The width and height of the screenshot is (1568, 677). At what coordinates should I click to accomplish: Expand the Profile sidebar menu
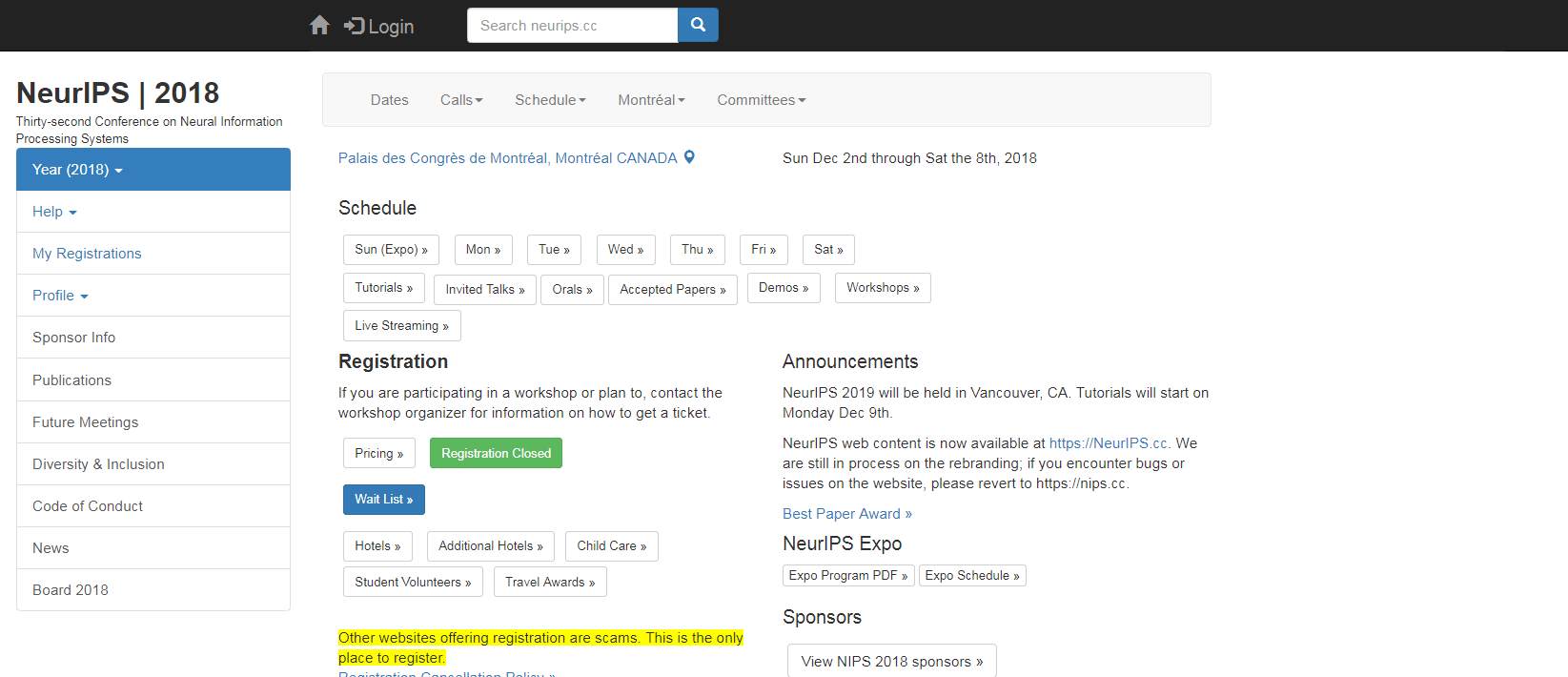153,296
